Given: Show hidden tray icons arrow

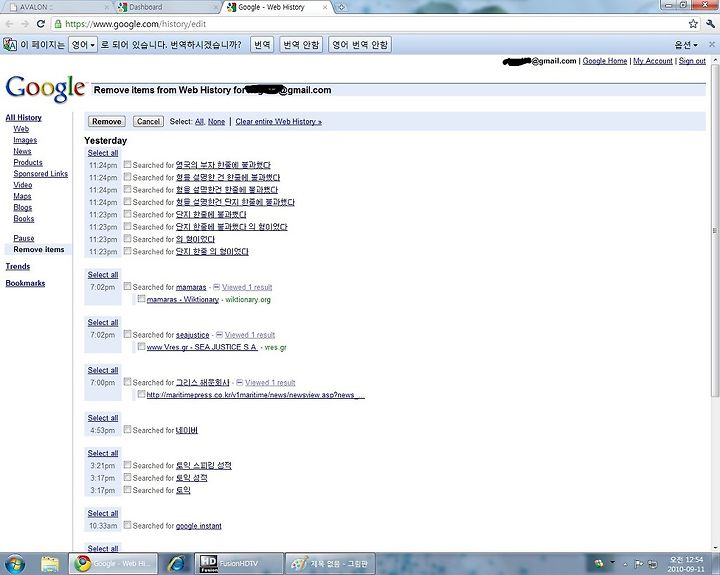Looking at the screenshot, I should click(625, 564).
